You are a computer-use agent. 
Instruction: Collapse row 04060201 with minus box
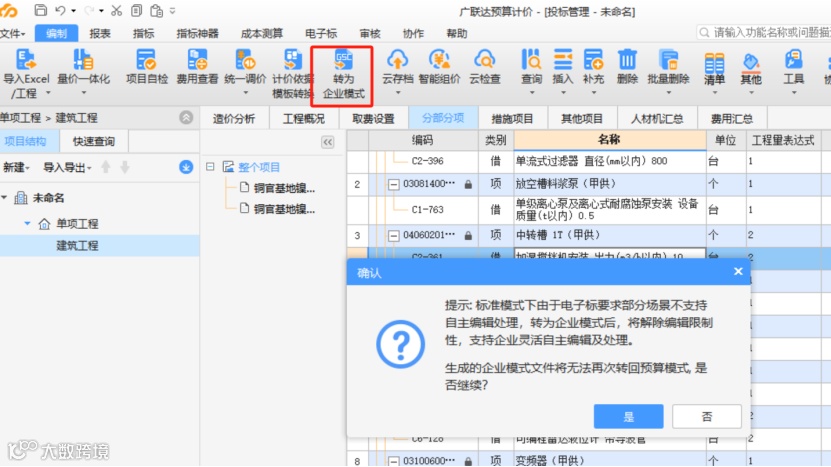click(393, 235)
